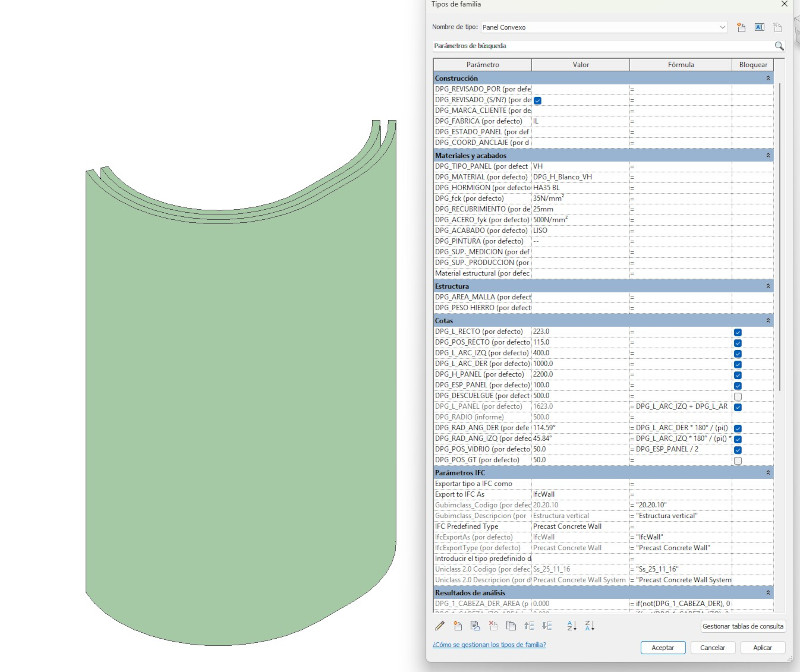Click the Valor column header
This screenshot has width=800, height=672.
tap(581, 65)
